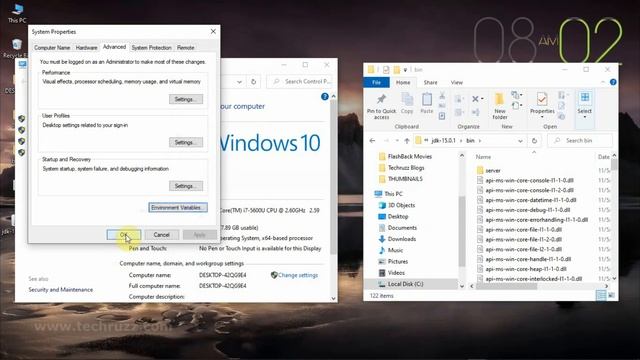Switch Explorer to the details view layout
Viewport: 640px width, 360px height.
(x=601, y=296)
